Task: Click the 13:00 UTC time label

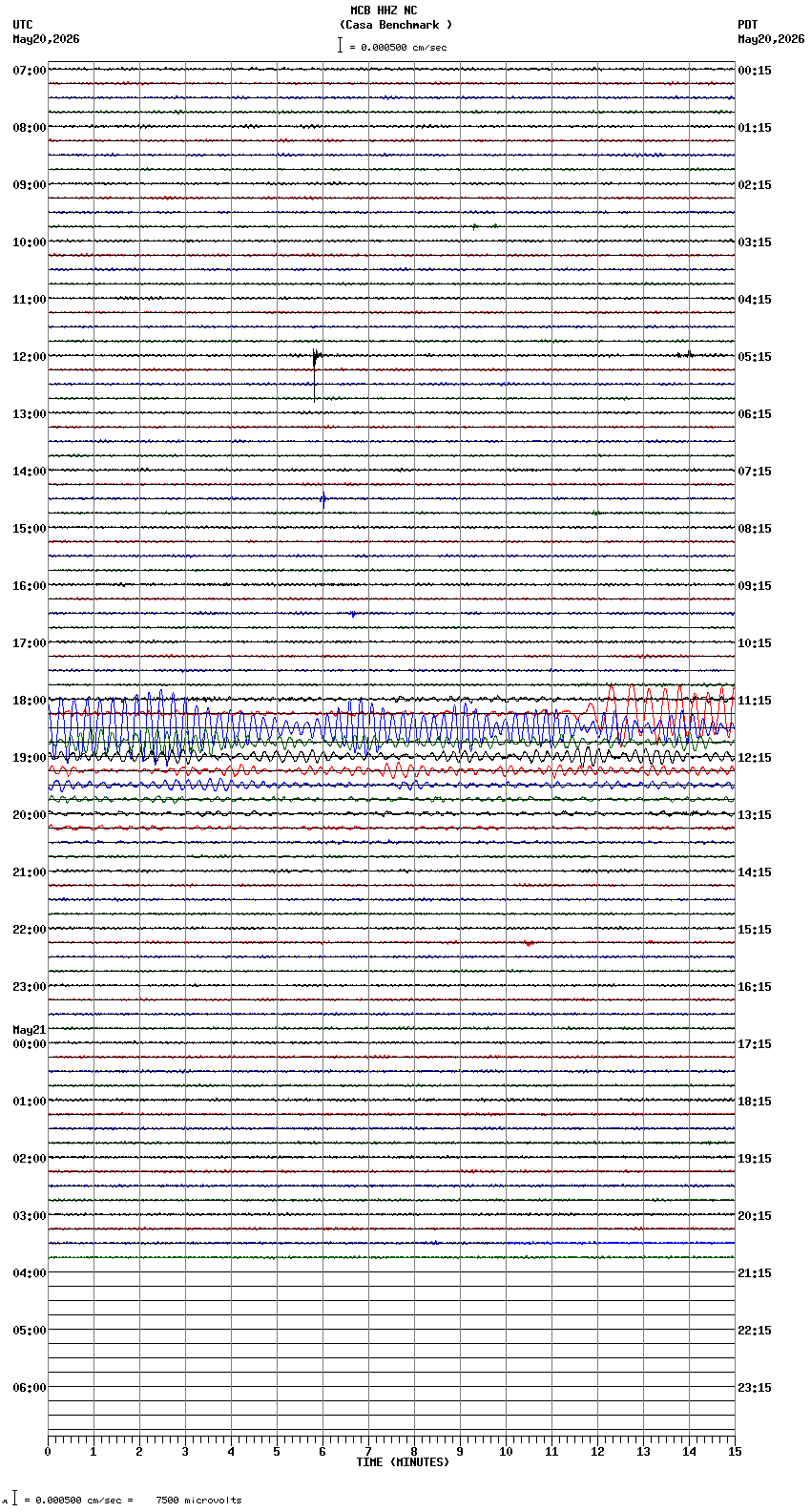Action: click(x=30, y=414)
